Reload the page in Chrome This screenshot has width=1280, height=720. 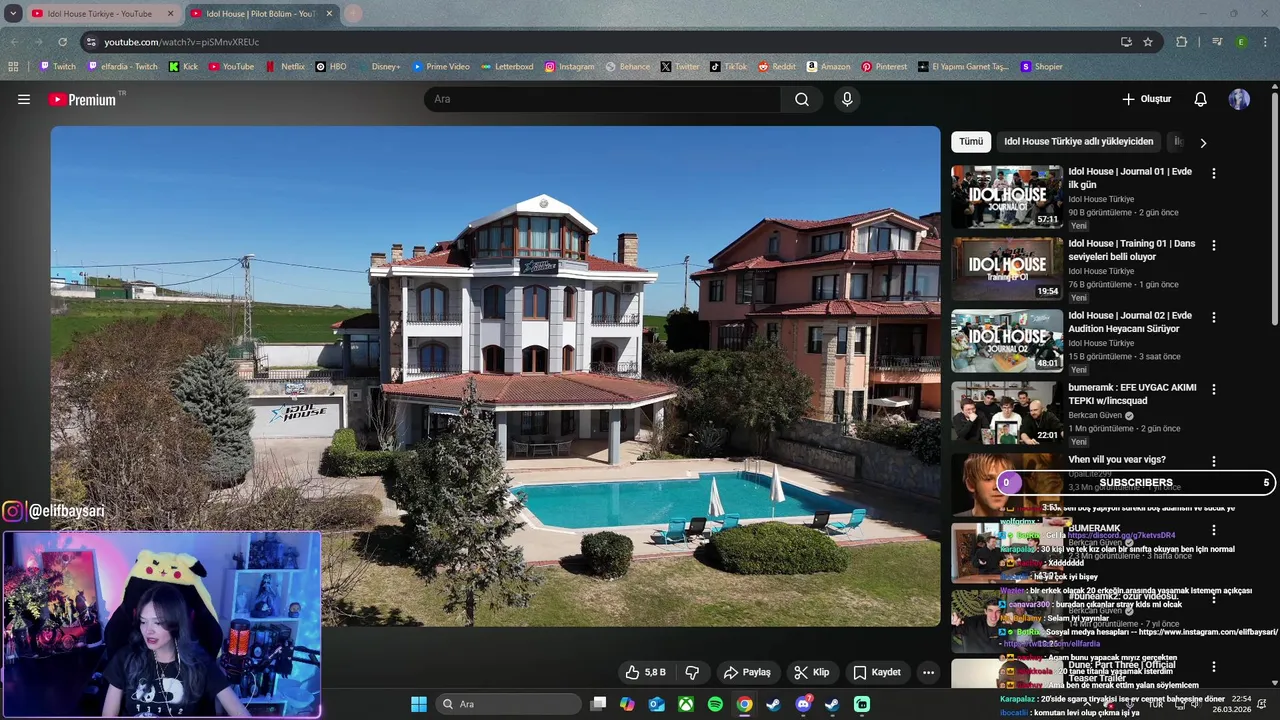[62, 42]
